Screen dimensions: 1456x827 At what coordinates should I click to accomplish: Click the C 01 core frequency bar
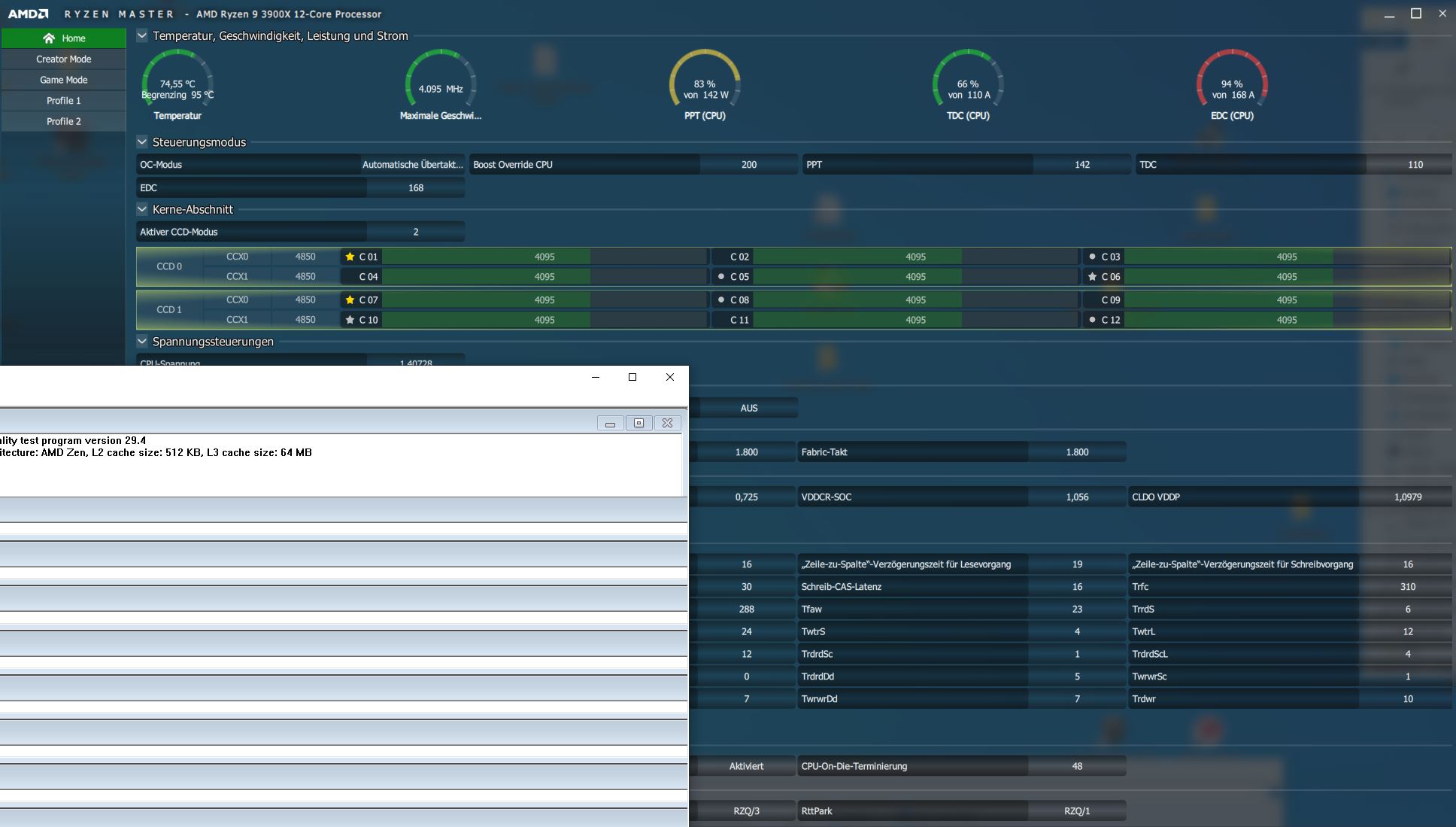point(544,257)
